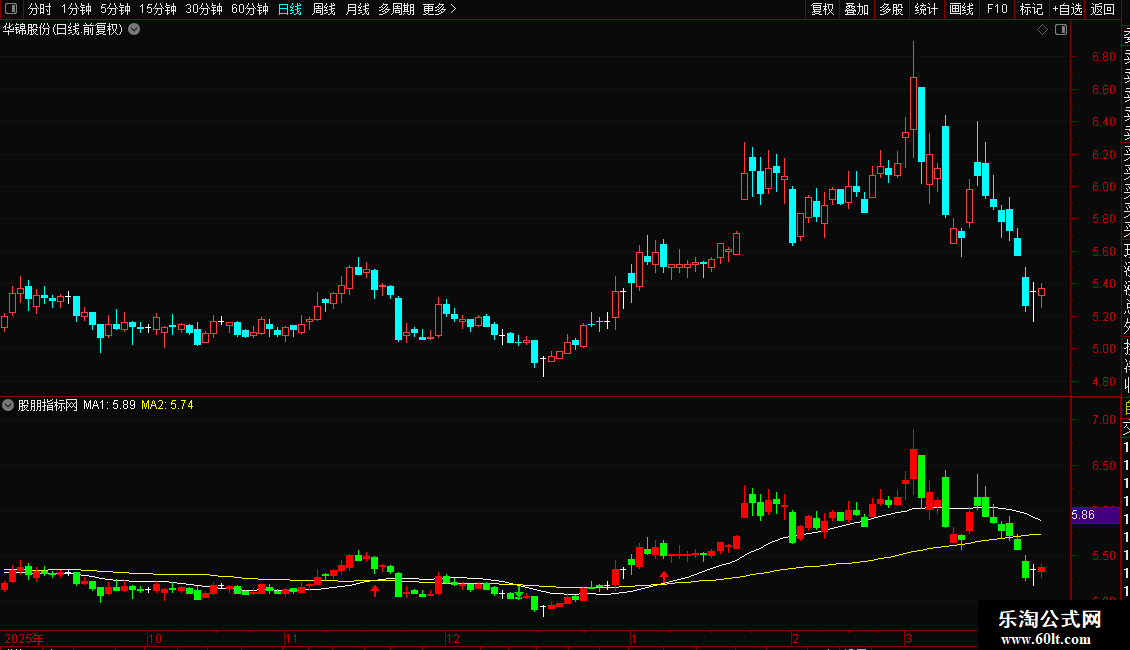Viewport: 1130px width, 650px height.
Task: Click the 7.00 indicator axis label
Action: [1103, 419]
